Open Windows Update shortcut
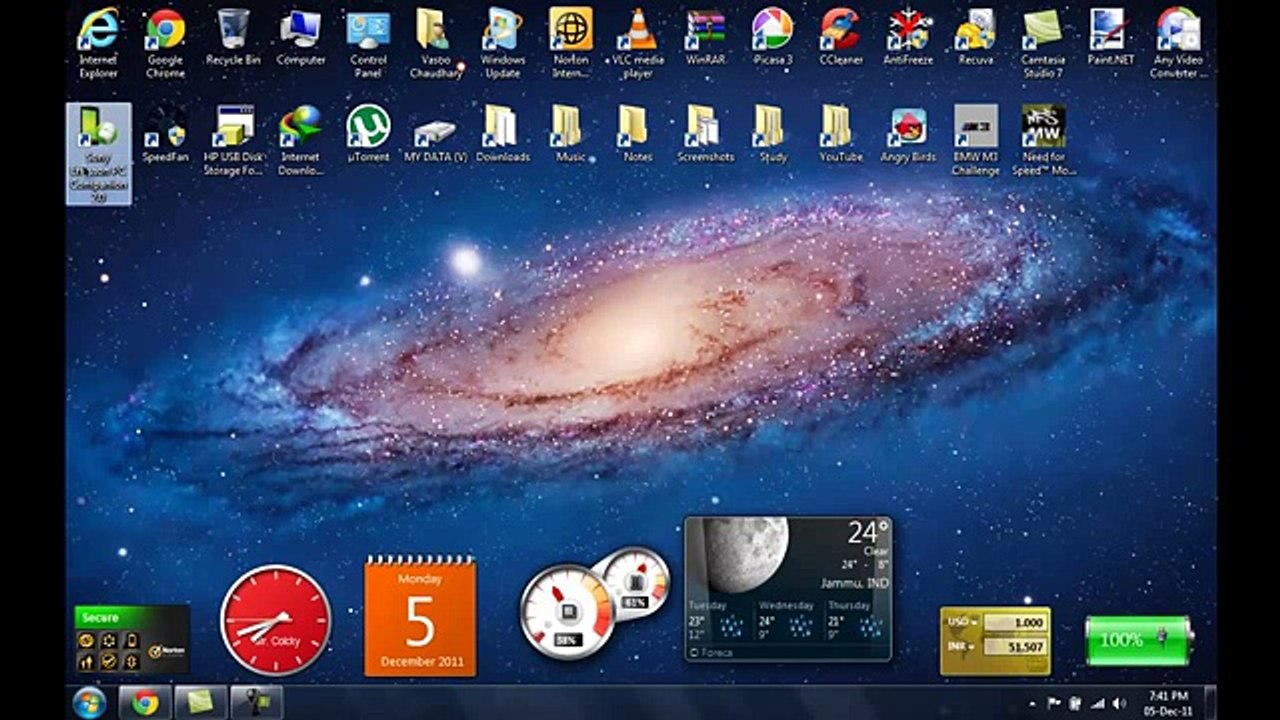This screenshot has width=1280, height=720. [503, 42]
